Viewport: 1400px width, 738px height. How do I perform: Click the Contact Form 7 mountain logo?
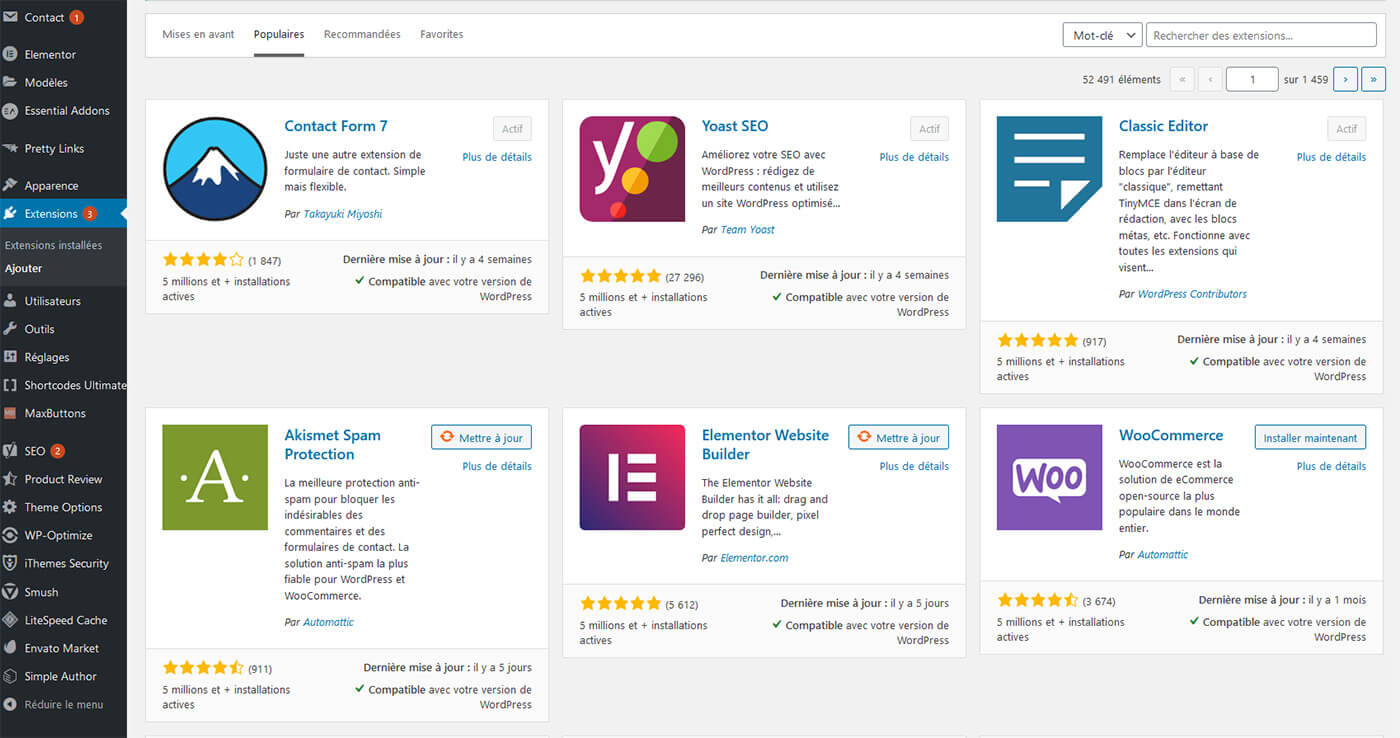pos(215,168)
